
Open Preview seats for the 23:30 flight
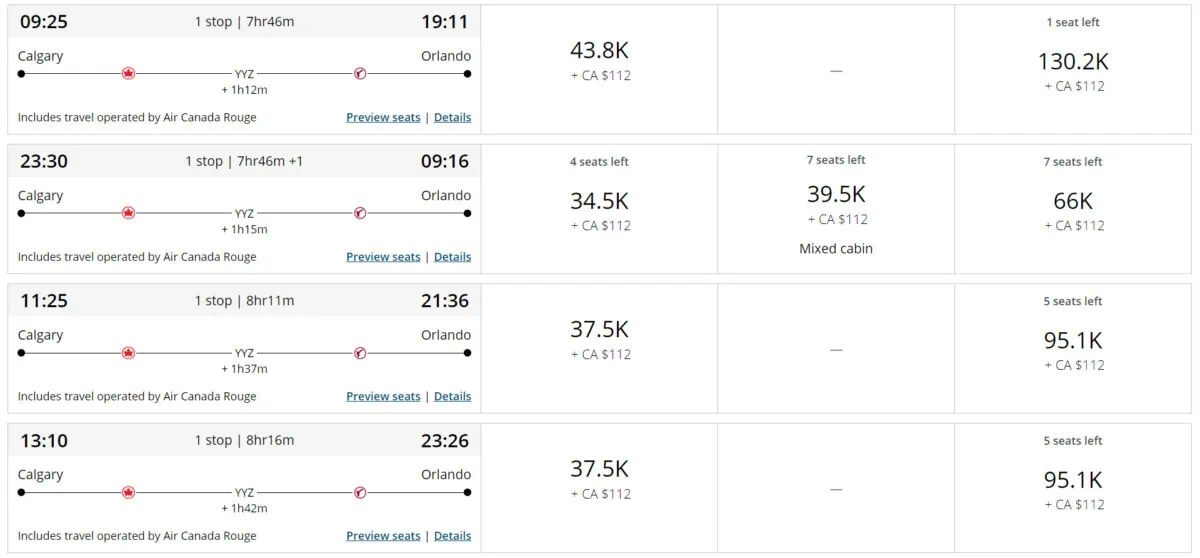point(383,257)
